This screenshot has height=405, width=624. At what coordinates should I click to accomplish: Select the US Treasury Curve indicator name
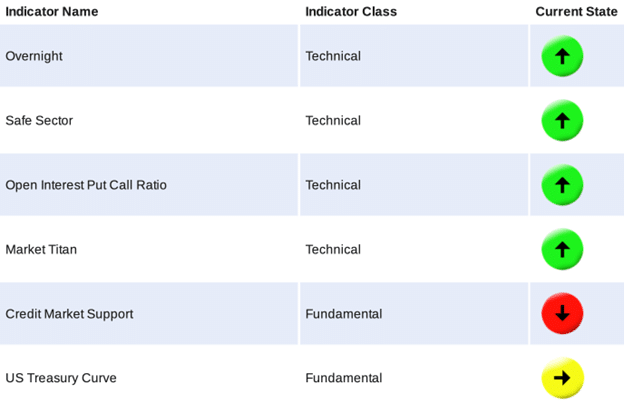point(61,378)
